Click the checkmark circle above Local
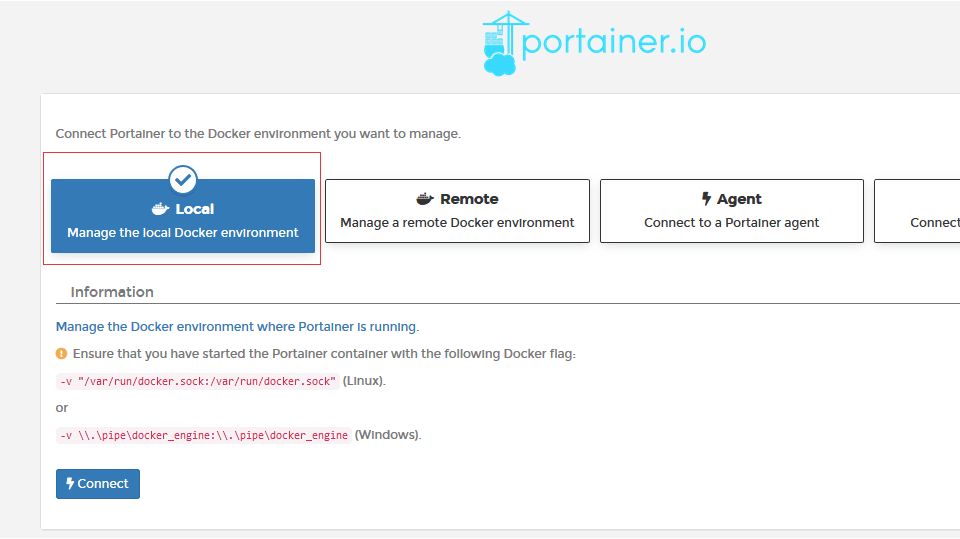 point(183,179)
